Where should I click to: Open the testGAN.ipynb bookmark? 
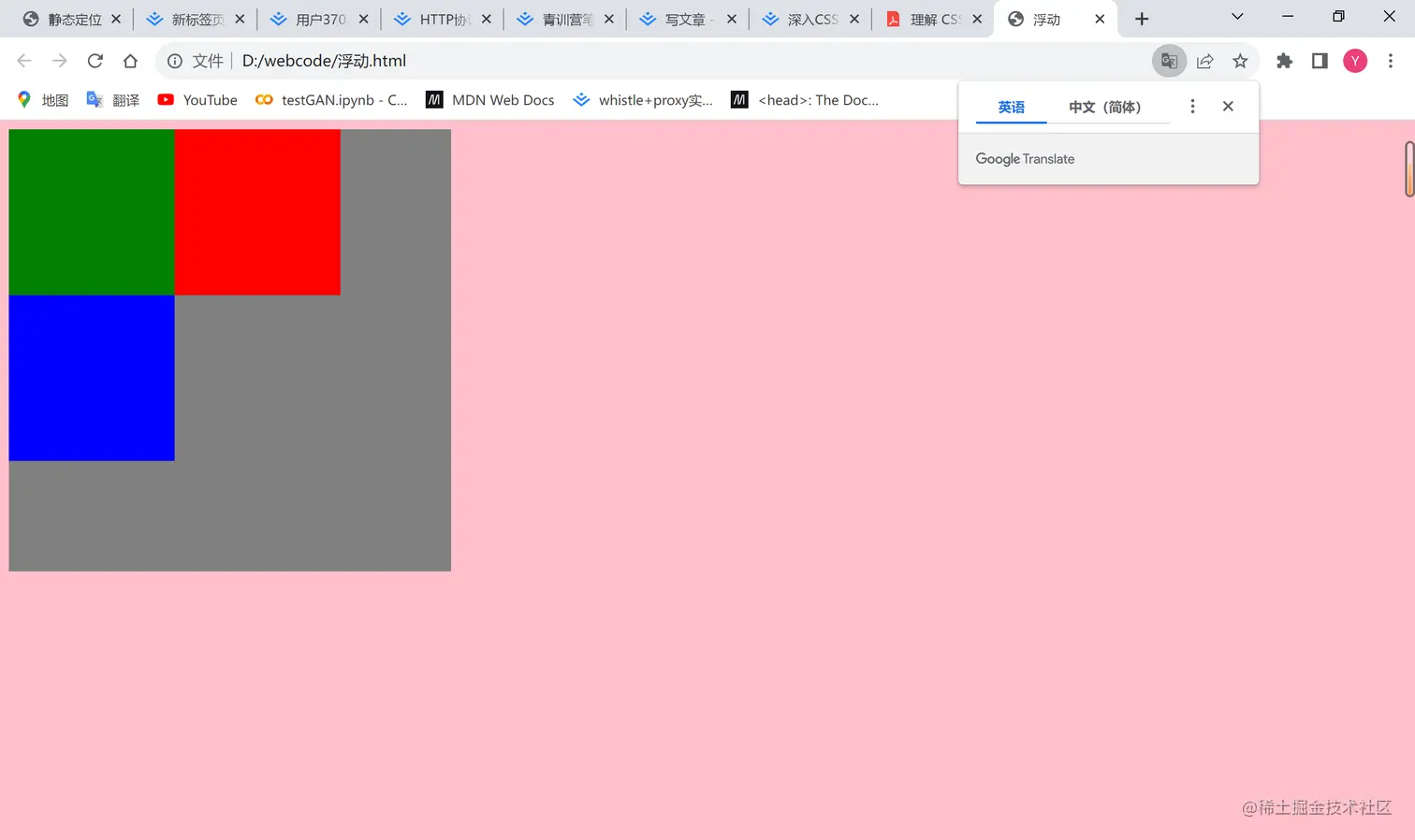331,100
